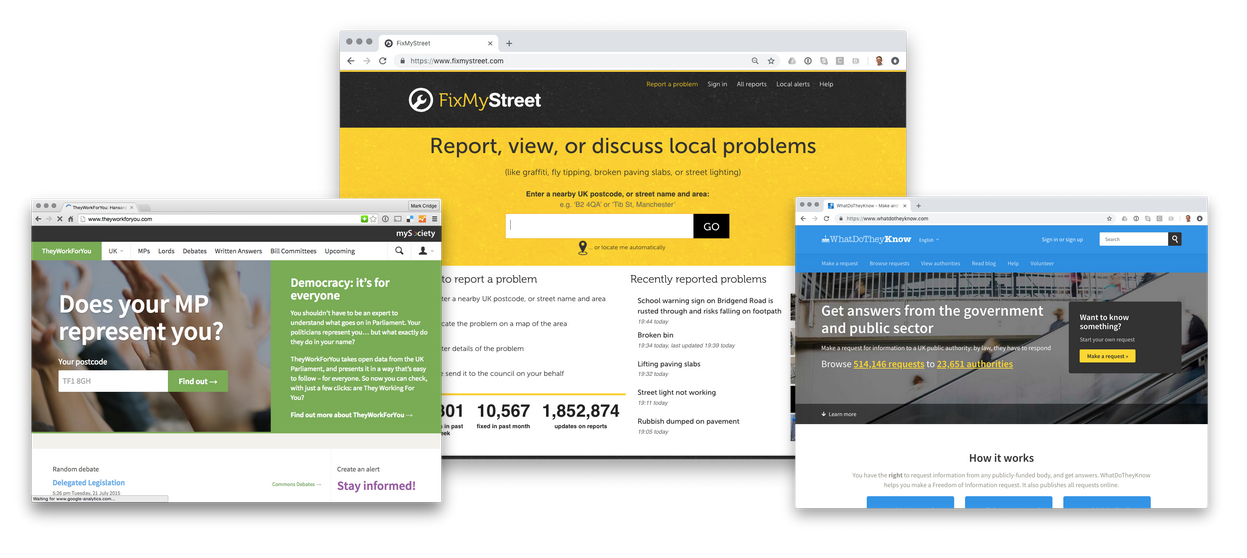This screenshot has width=1247, height=558.
Task: Go back in the TheyWorkForYou browser window
Action: pos(38,219)
